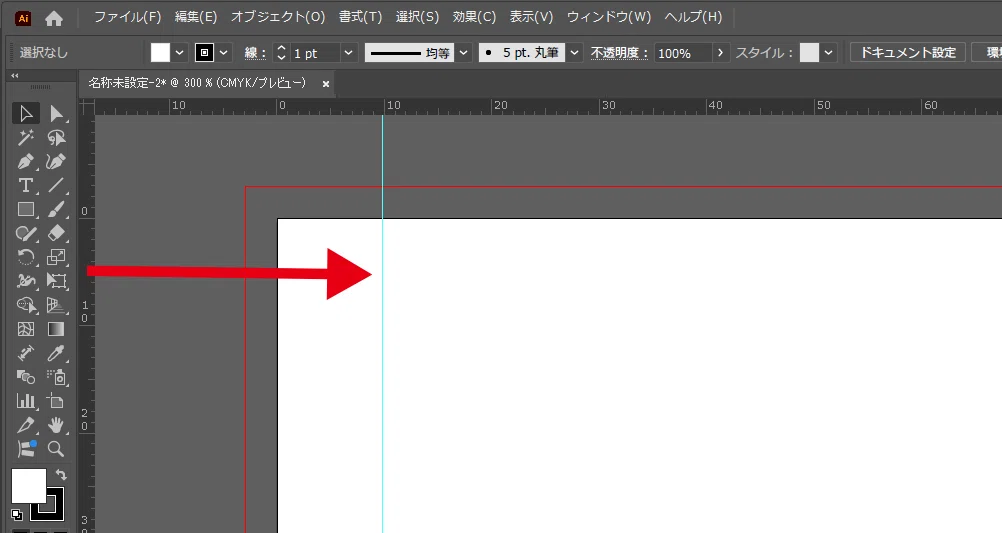Viewport: 1002px width, 533px height.
Task: Select the Eyedropper tool
Action: (x=56, y=353)
